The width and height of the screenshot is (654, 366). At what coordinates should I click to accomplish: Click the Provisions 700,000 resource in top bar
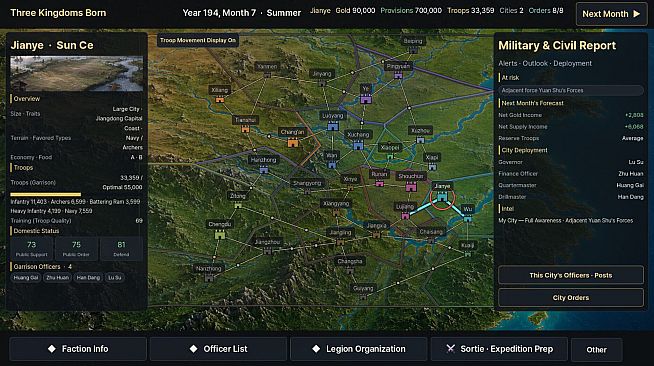411,10
